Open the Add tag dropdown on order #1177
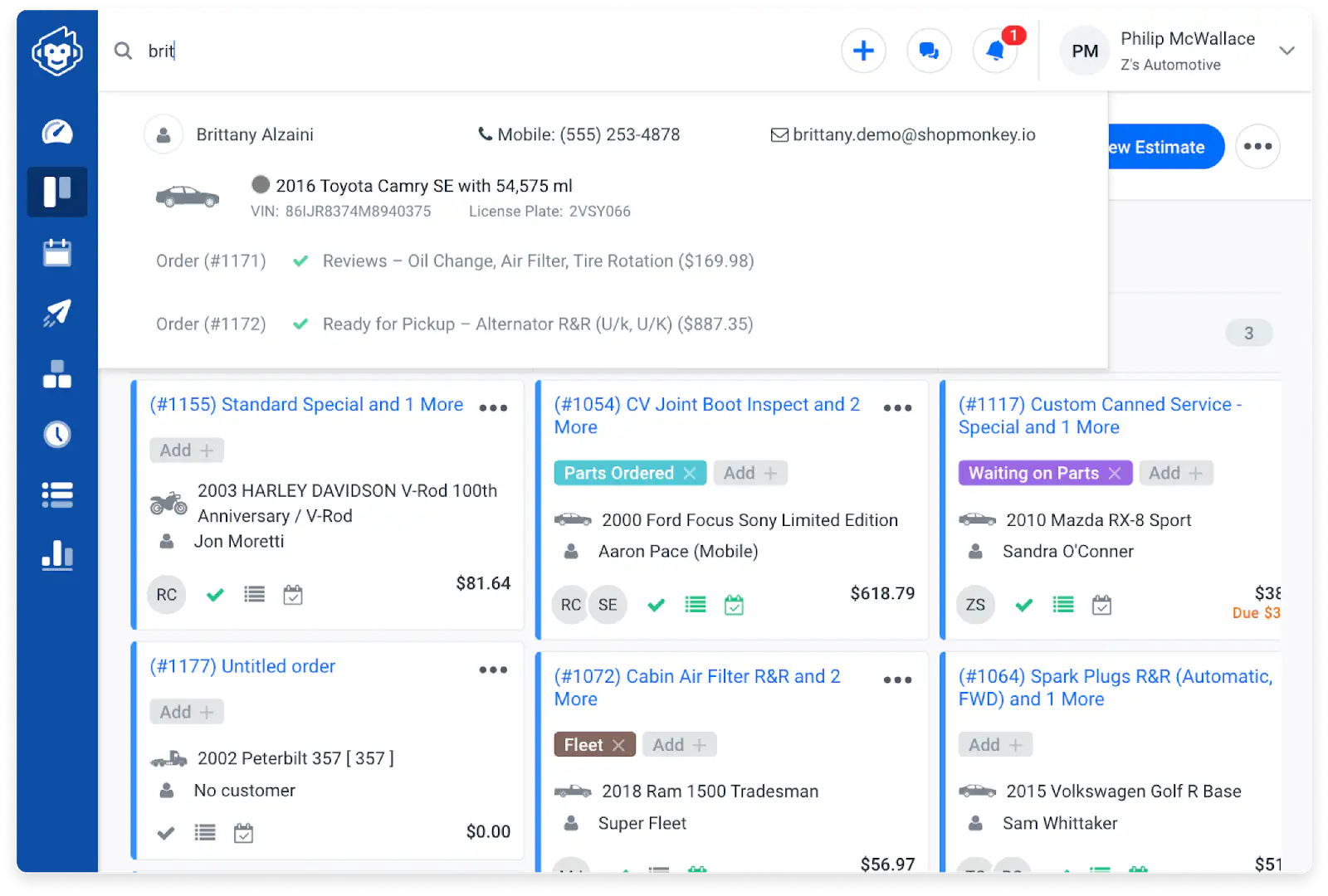 (186, 711)
